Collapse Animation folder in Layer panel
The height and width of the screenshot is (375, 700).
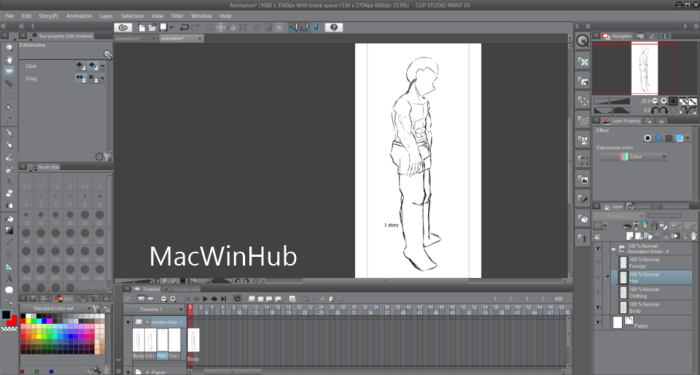(x=613, y=249)
